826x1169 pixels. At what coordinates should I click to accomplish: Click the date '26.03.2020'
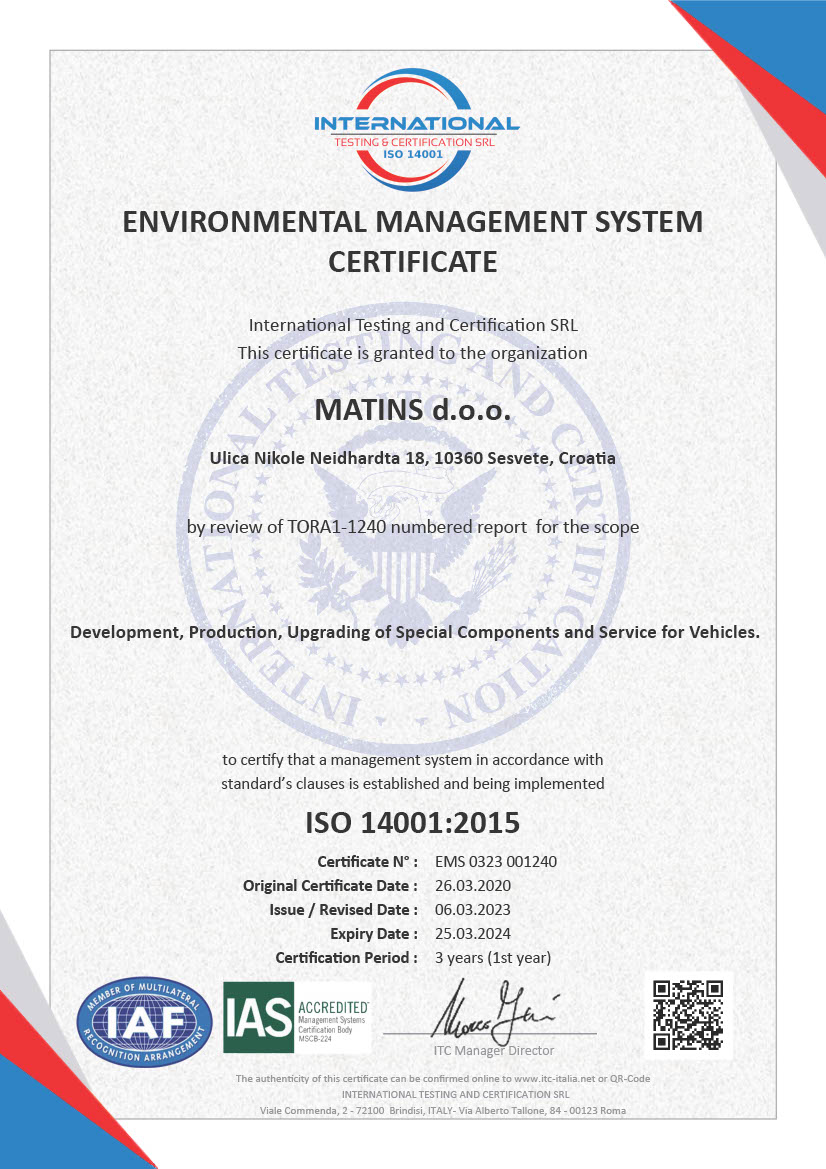coord(473,886)
